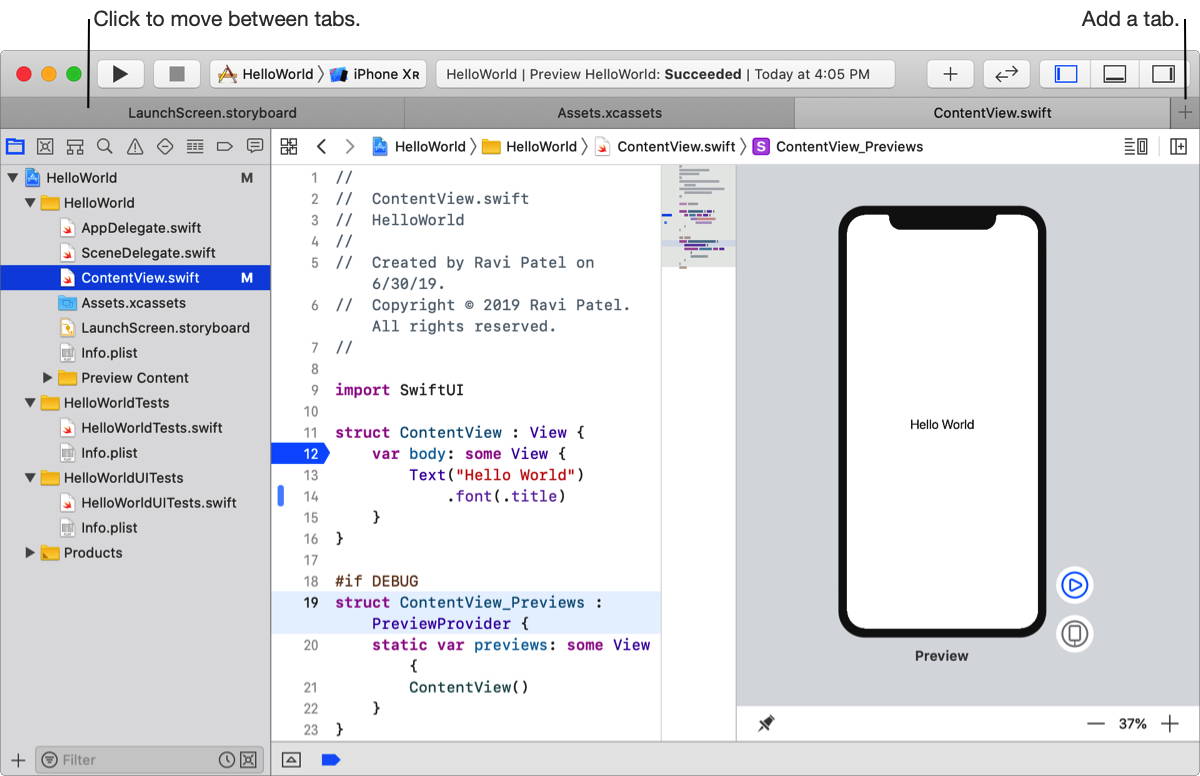Show the Project navigator folder icon
The height and width of the screenshot is (776, 1200).
[x=15, y=147]
